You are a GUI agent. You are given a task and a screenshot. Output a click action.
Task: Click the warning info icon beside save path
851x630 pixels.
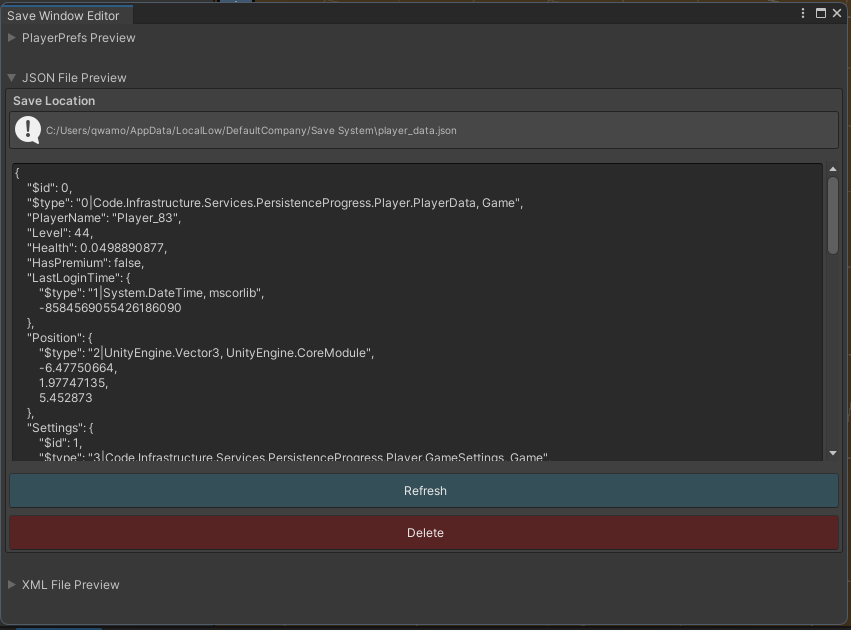[28, 130]
